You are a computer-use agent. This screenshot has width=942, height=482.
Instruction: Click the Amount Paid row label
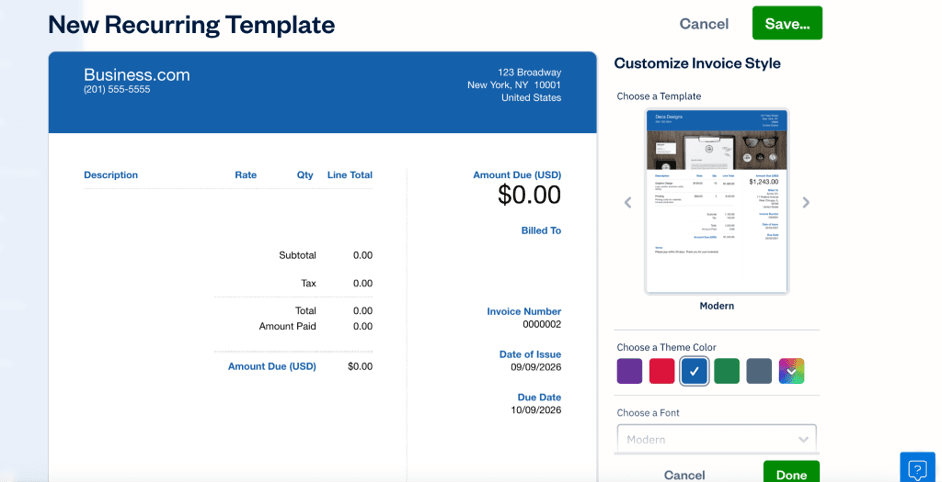pyautogui.click(x=288, y=326)
